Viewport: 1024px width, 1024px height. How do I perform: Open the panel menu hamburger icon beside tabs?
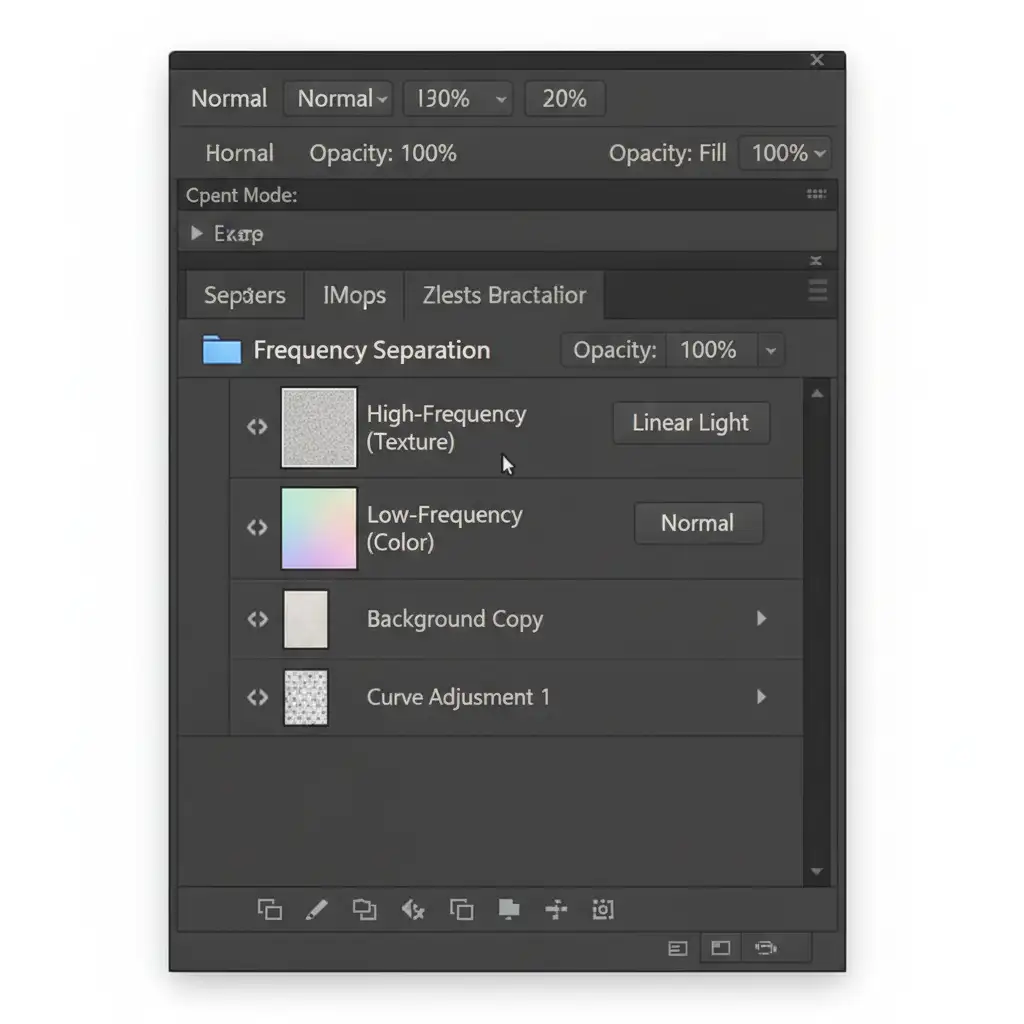(x=817, y=291)
